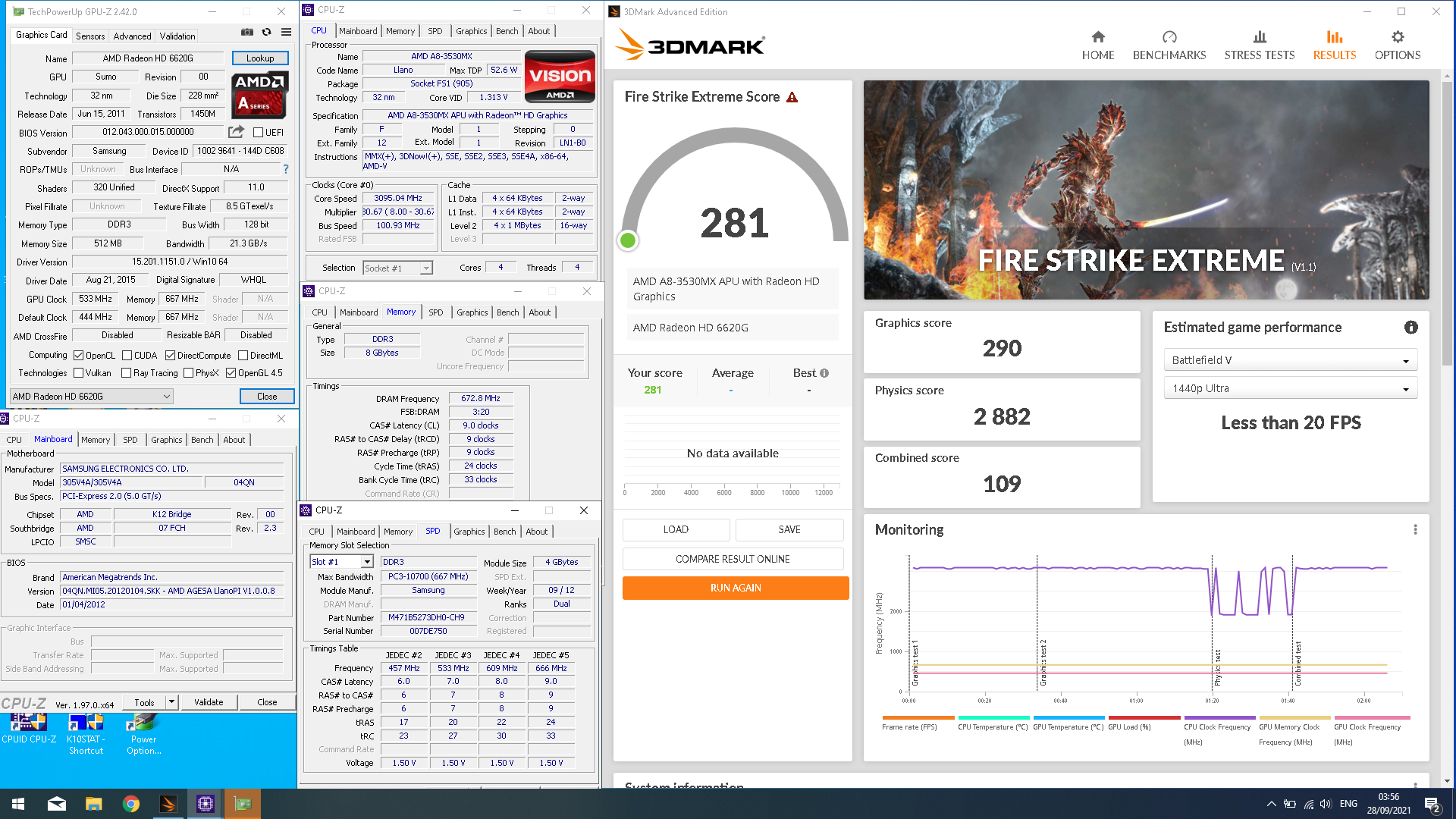Open the CPU-Z Tools dropdown arrow
The image size is (1456, 819).
(172, 702)
